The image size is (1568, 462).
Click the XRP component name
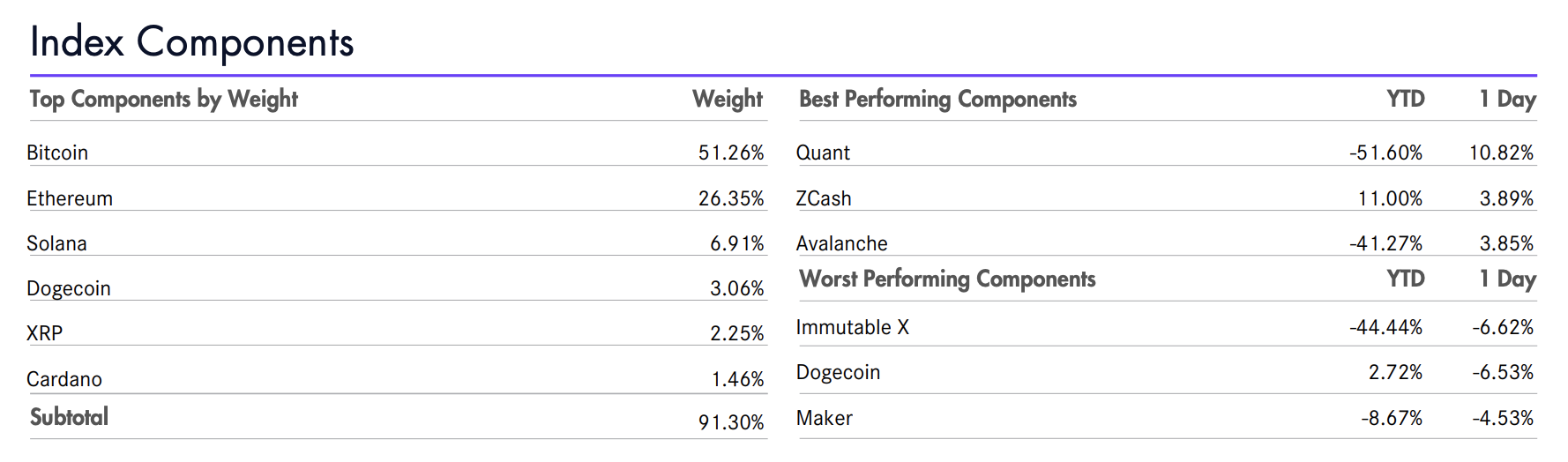point(45,333)
